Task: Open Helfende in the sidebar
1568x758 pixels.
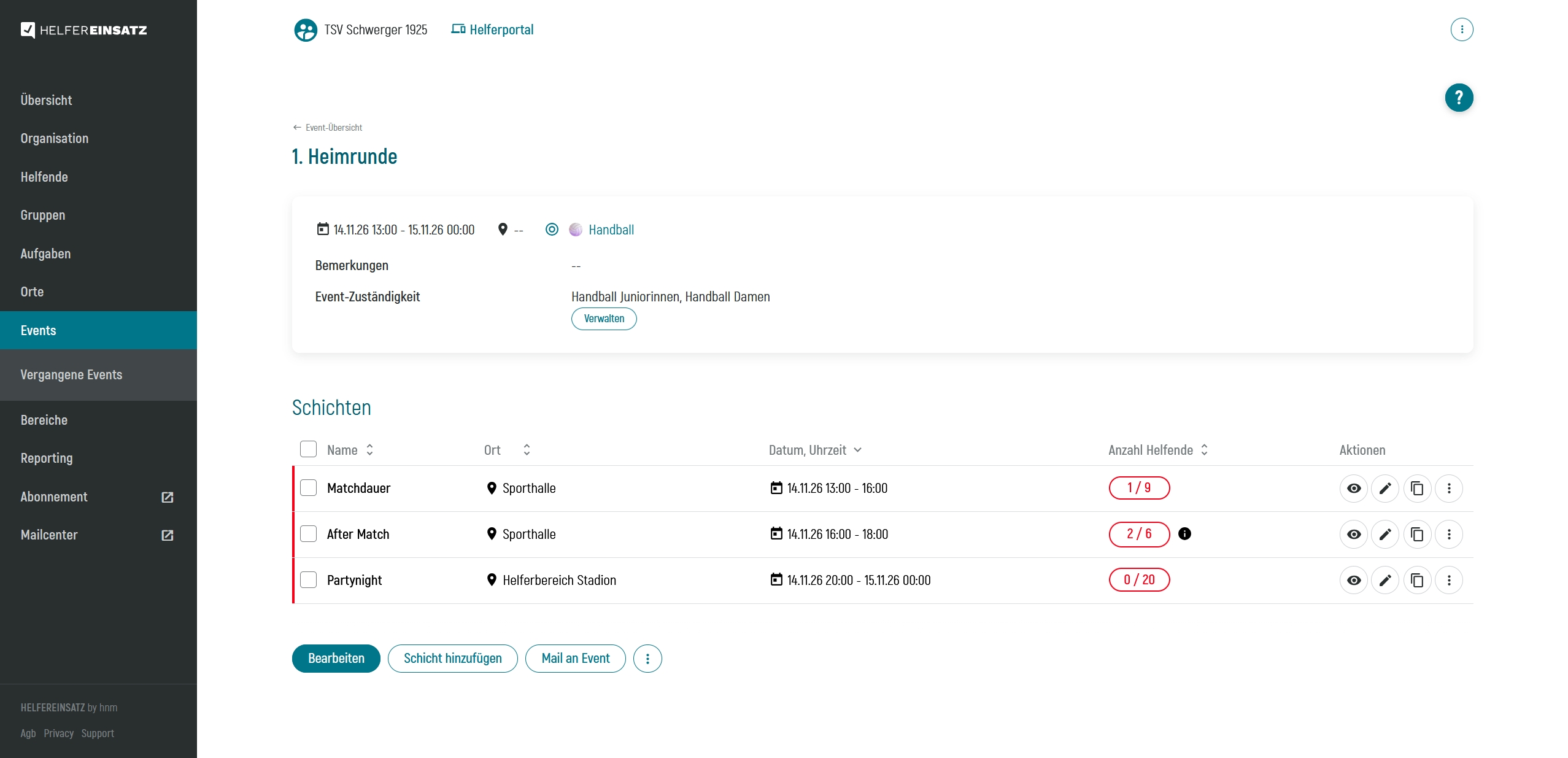Action: (x=44, y=177)
